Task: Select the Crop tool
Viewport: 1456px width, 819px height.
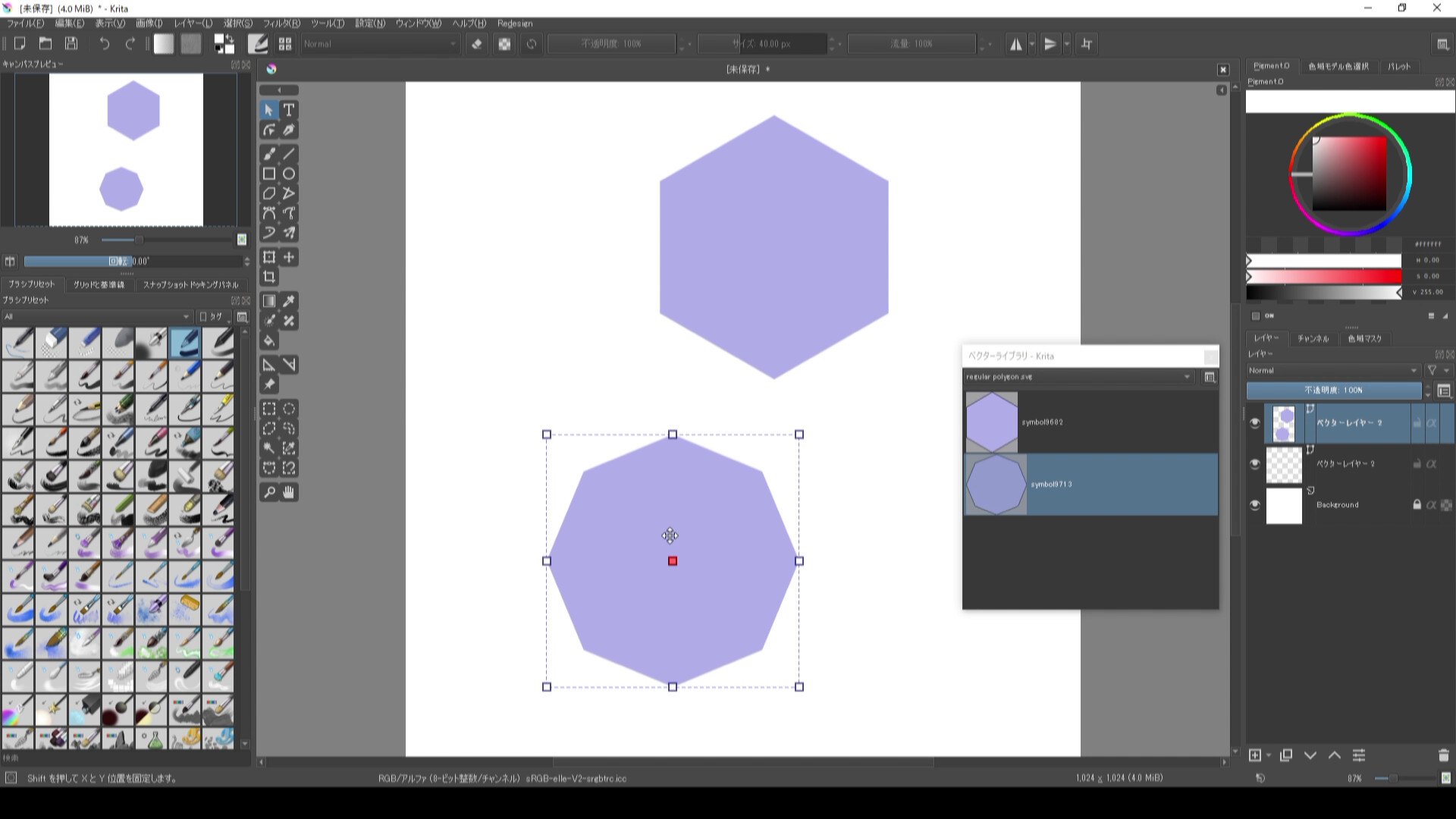Action: pyautogui.click(x=269, y=277)
